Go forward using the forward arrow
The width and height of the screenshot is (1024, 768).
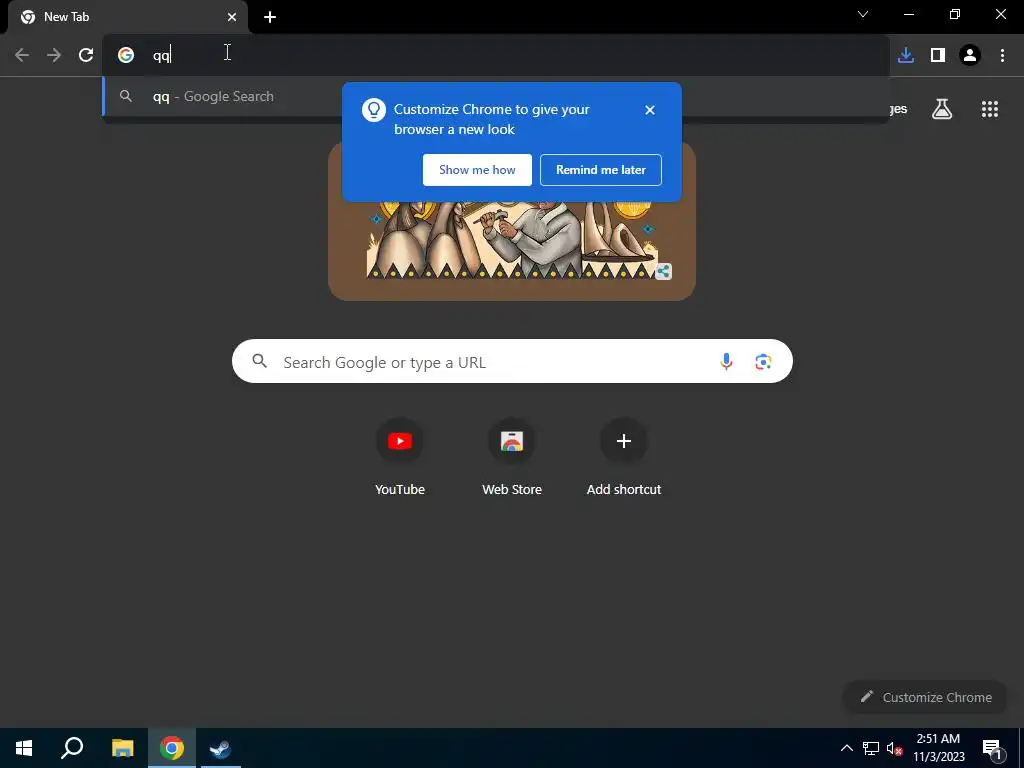click(x=54, y=55)
